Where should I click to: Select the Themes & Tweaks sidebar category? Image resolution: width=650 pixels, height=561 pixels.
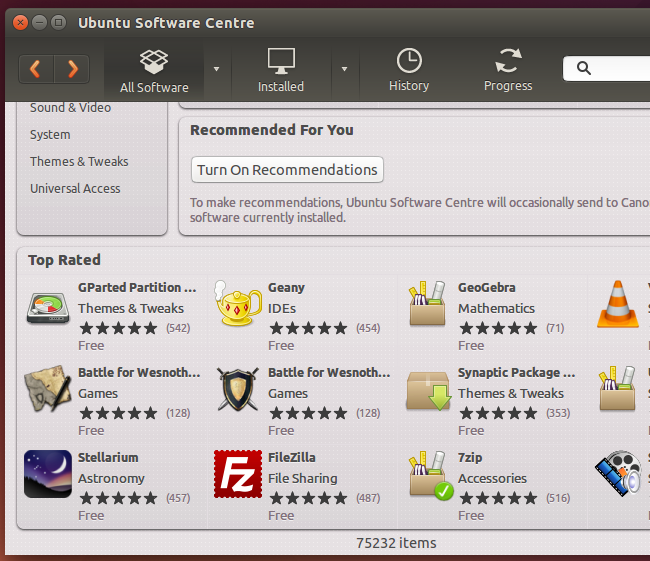[x=79, y=161]
